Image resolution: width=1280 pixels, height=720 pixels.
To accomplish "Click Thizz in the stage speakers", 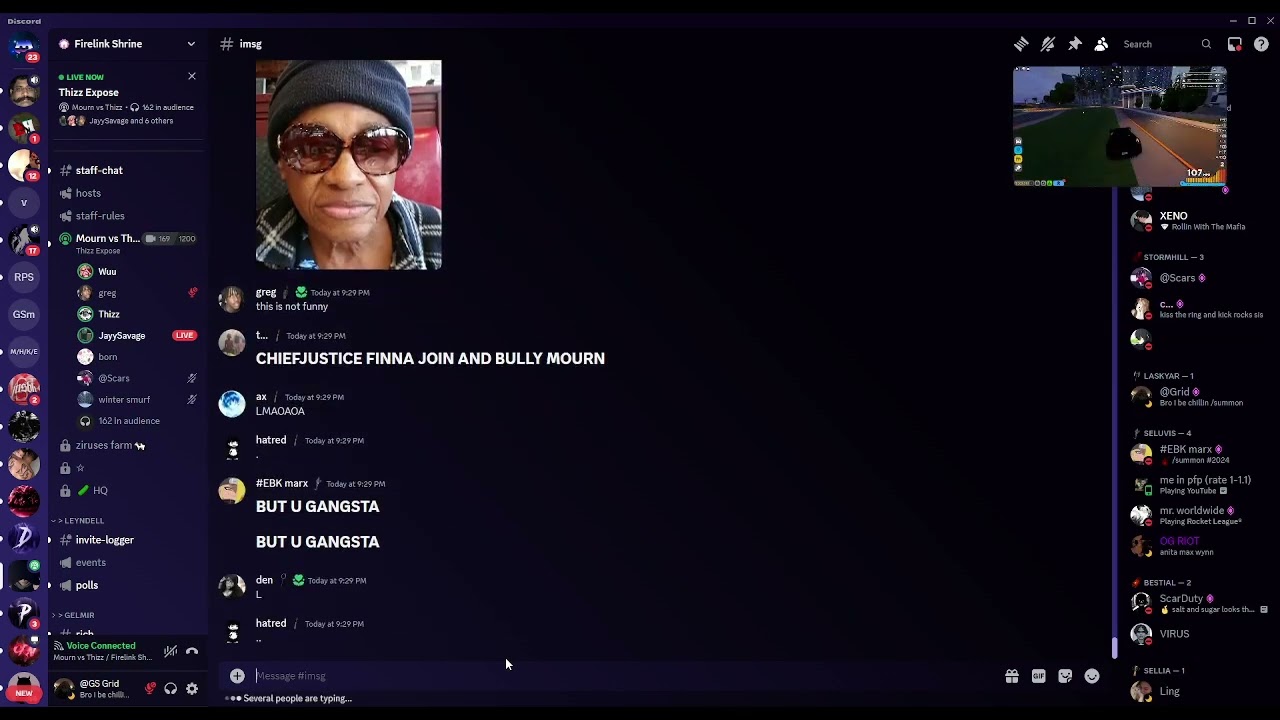I will pos(109,314).
